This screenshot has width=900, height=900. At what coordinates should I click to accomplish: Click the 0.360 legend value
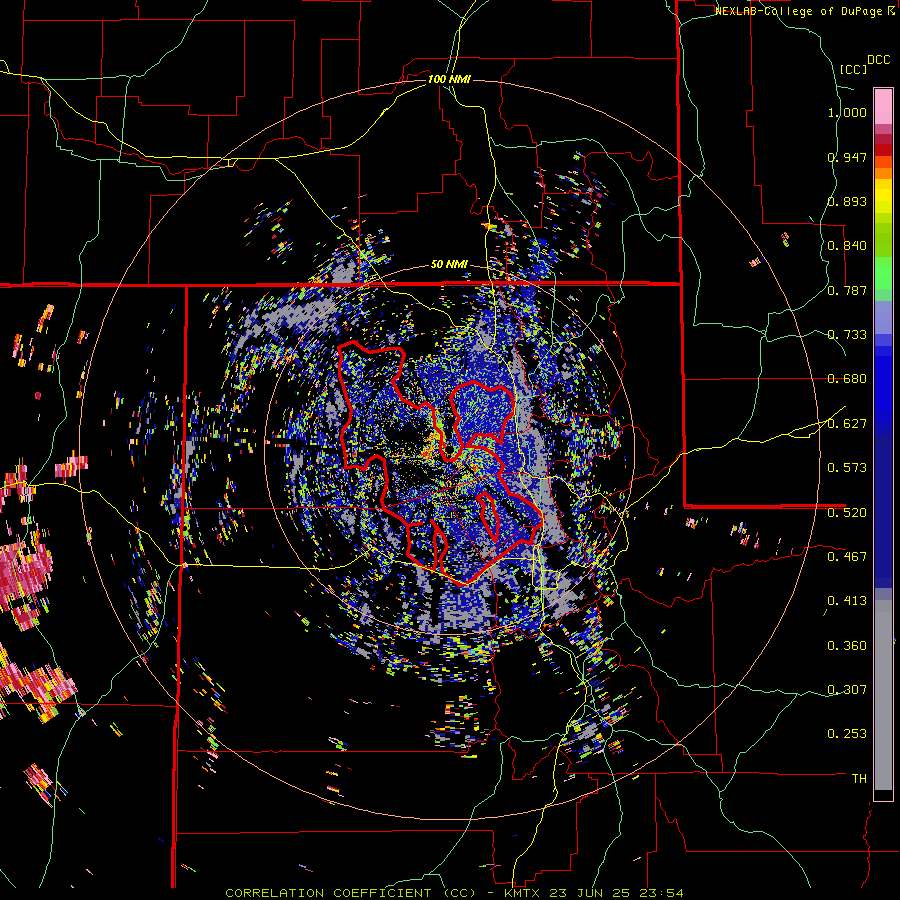pos(847,646)
